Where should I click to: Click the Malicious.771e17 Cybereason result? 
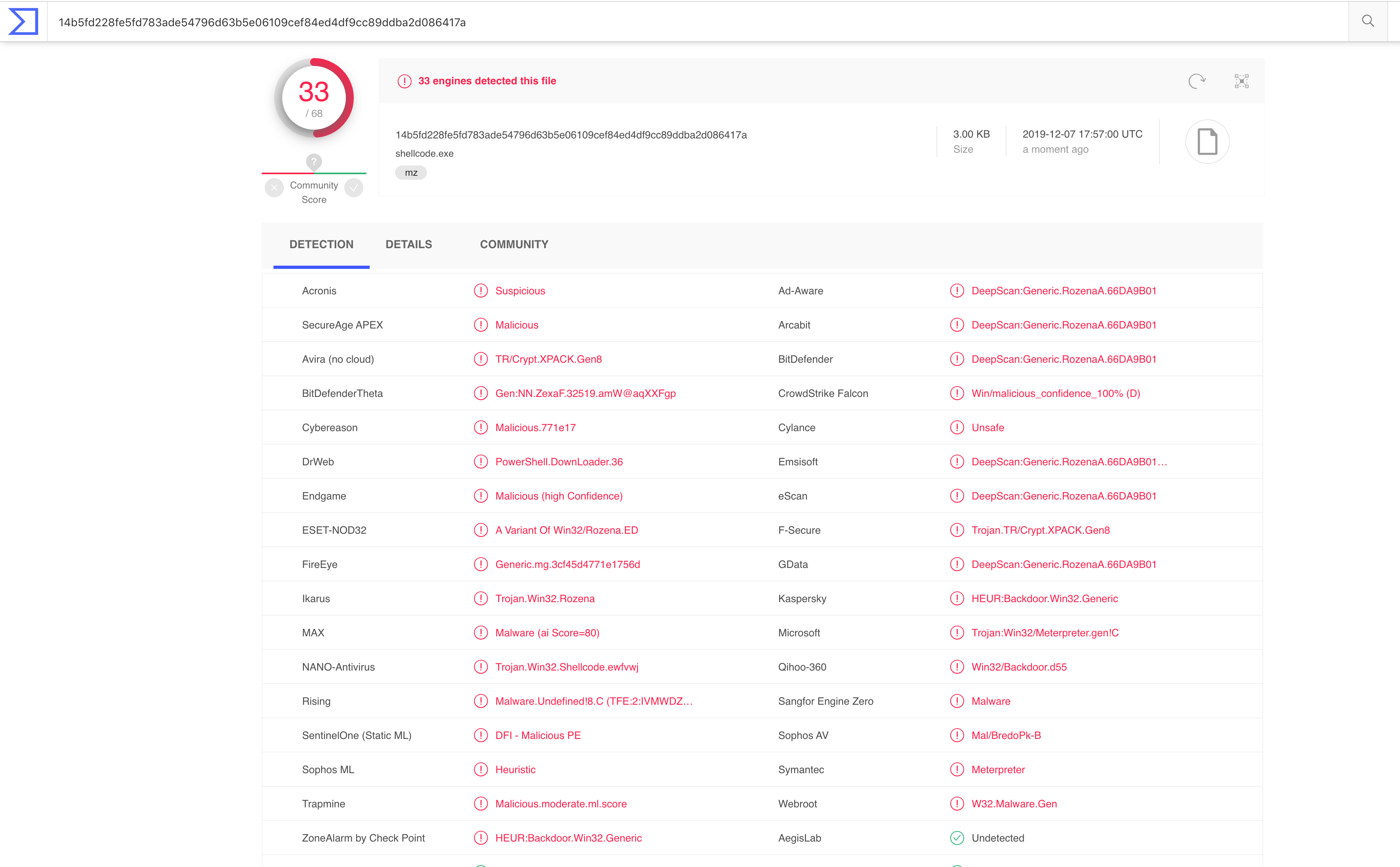535,428
